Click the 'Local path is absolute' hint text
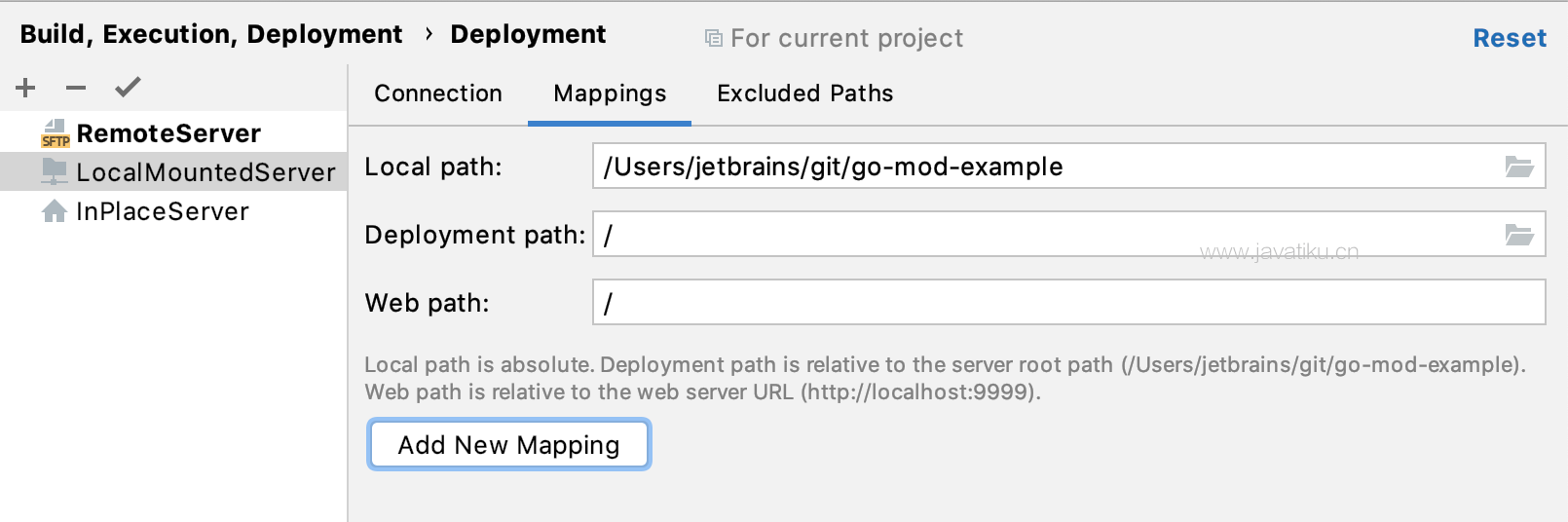 945,378
